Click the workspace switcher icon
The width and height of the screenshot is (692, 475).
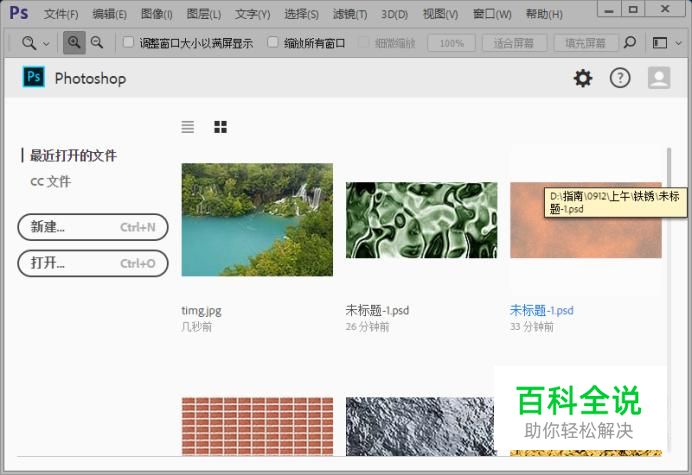(x=660, y=43)
